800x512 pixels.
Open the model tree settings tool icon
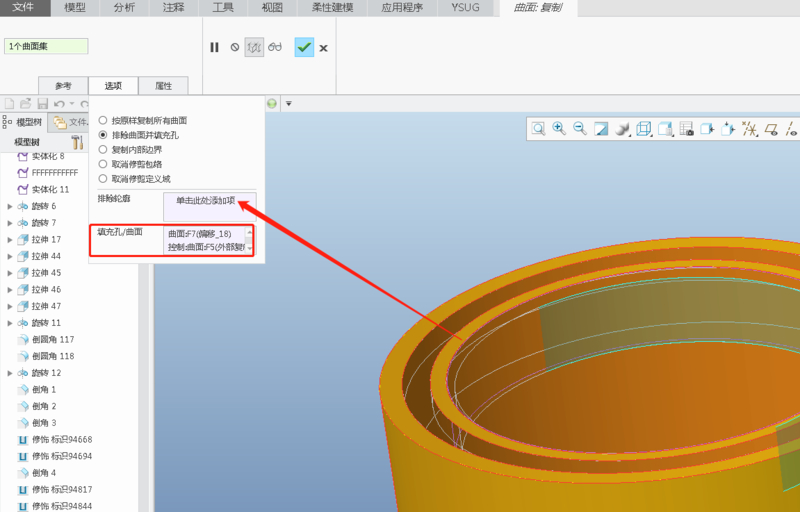(77, 142)
